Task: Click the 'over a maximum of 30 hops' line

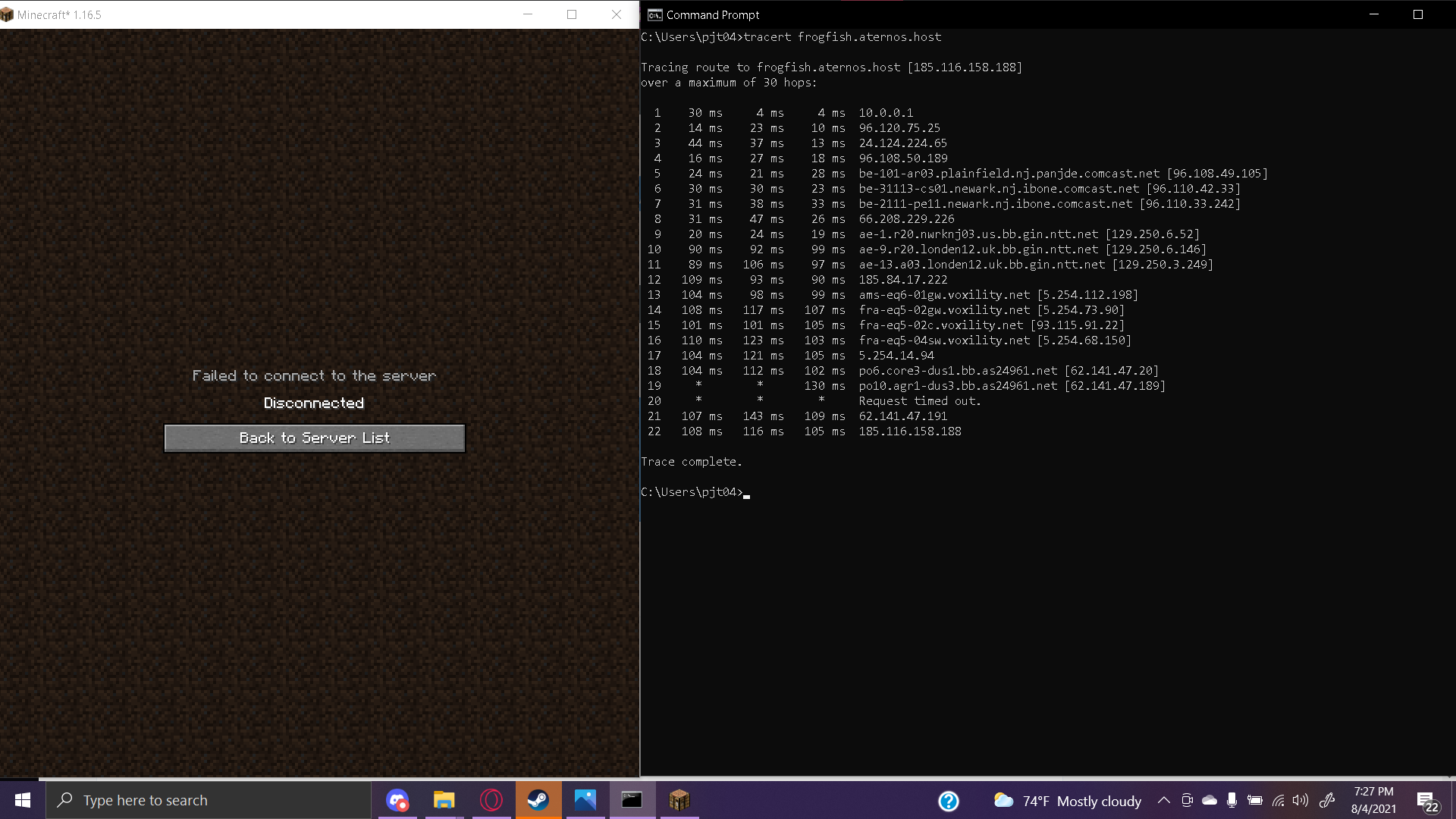Action: 729,82
